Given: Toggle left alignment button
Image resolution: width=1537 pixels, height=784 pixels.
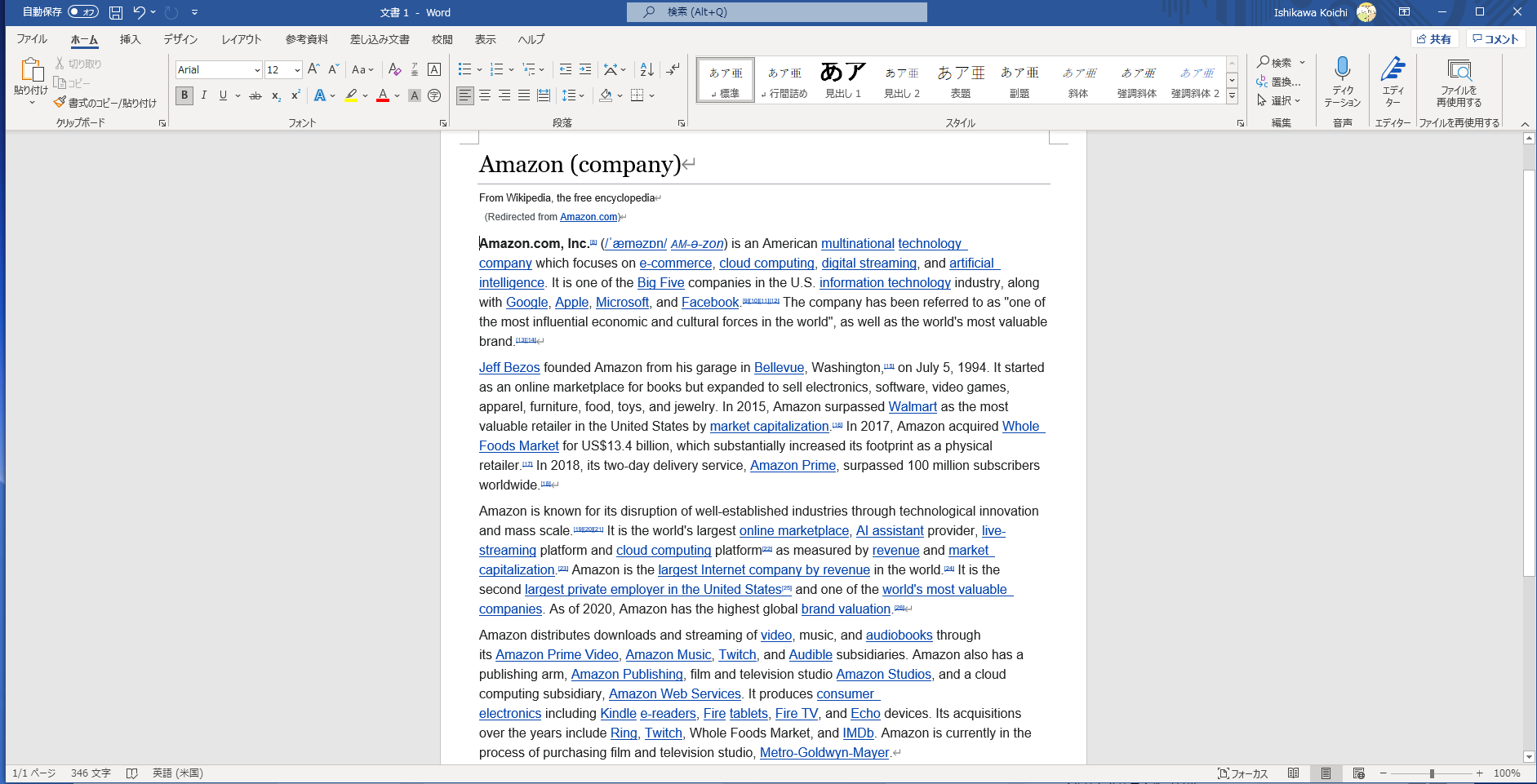Looking at the screenshot, I should tap(465, 95).
